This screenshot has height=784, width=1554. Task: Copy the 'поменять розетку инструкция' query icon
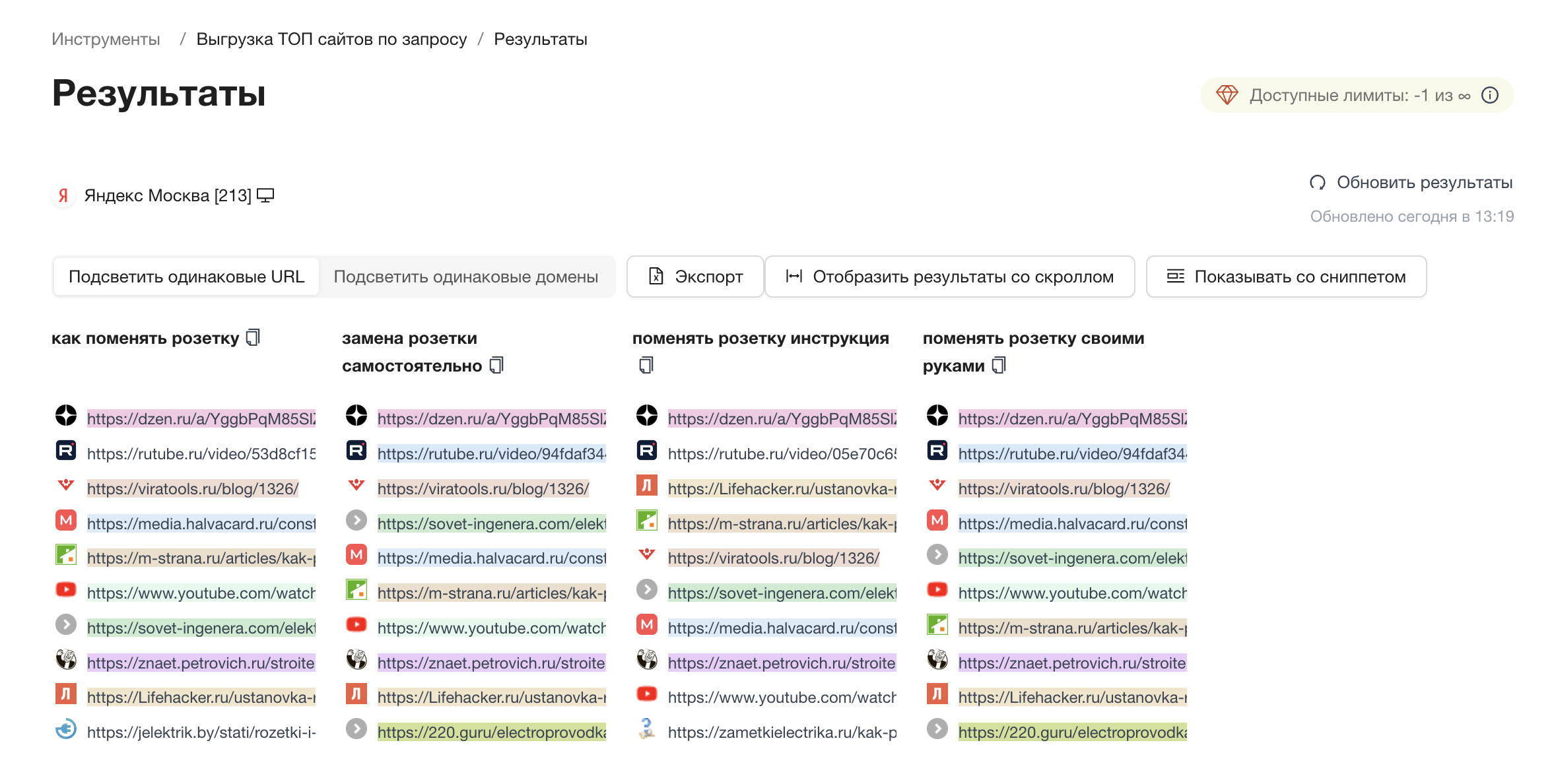[646, 366]
